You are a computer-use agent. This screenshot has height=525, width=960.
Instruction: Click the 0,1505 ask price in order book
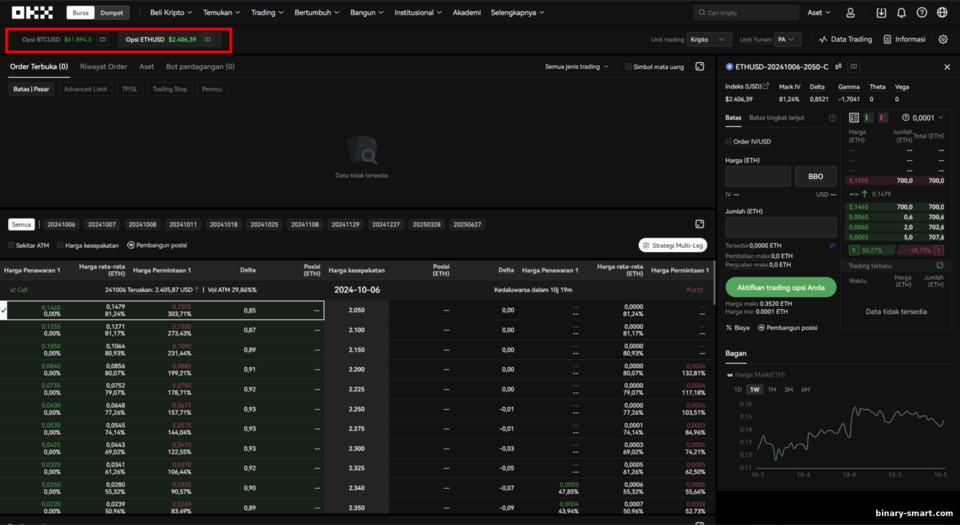(858, 181)
